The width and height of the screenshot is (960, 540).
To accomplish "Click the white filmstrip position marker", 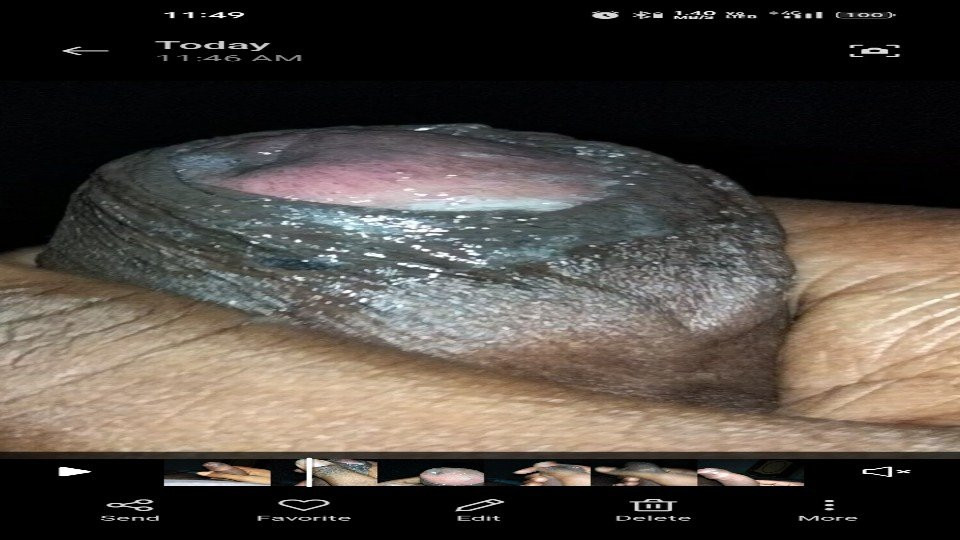I will (310, 472).
